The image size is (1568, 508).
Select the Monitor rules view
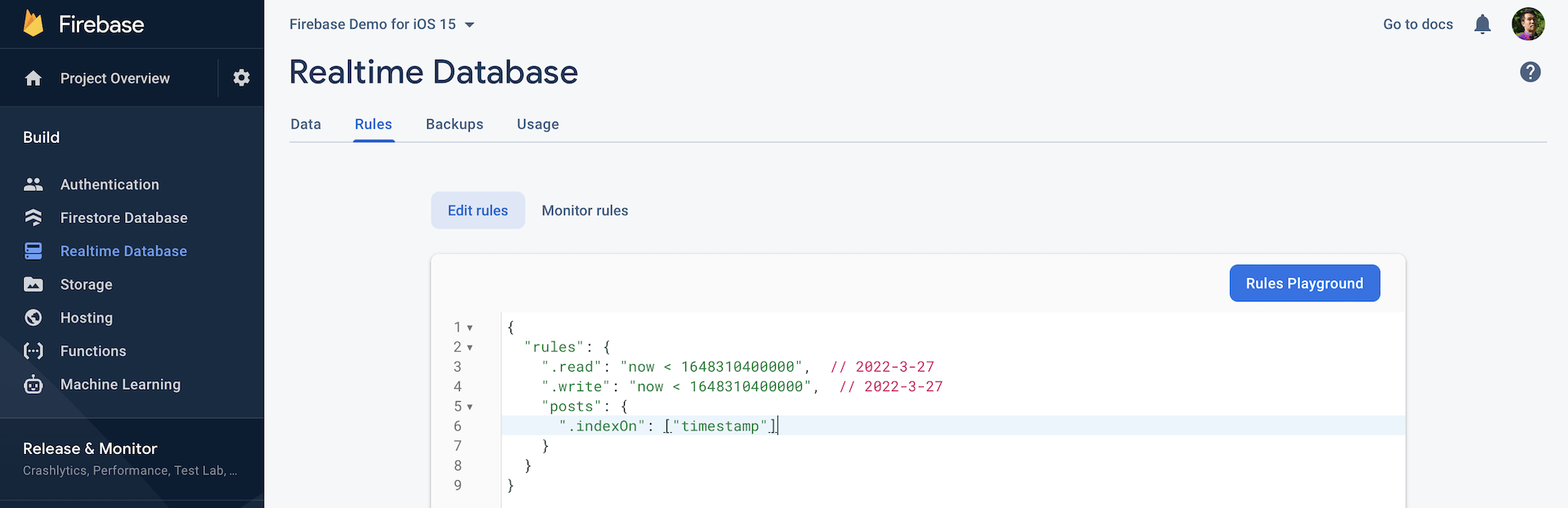585,211
